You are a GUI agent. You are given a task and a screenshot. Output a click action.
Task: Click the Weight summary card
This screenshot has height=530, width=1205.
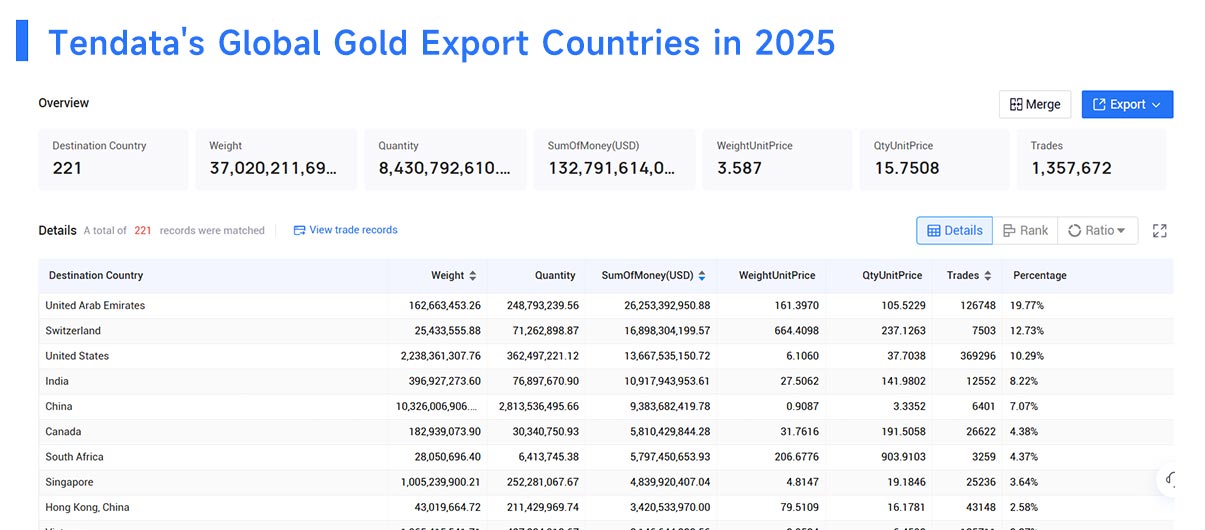[276, 159]
